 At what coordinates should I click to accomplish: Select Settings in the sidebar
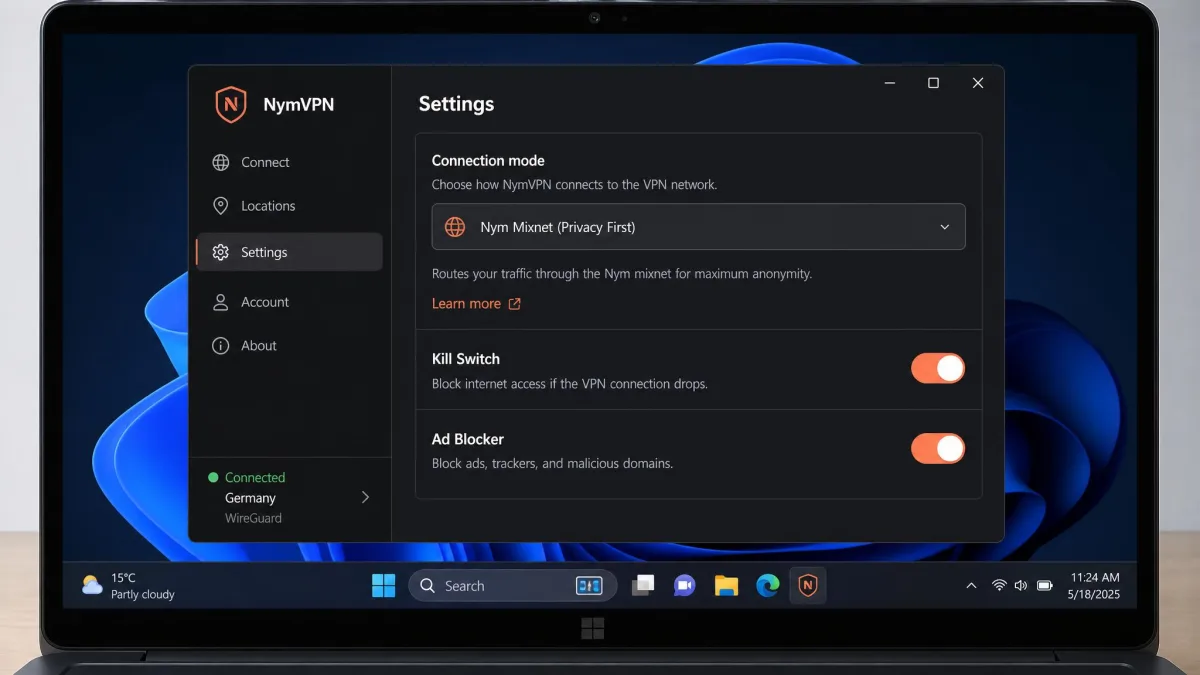(x=289, y=252)
